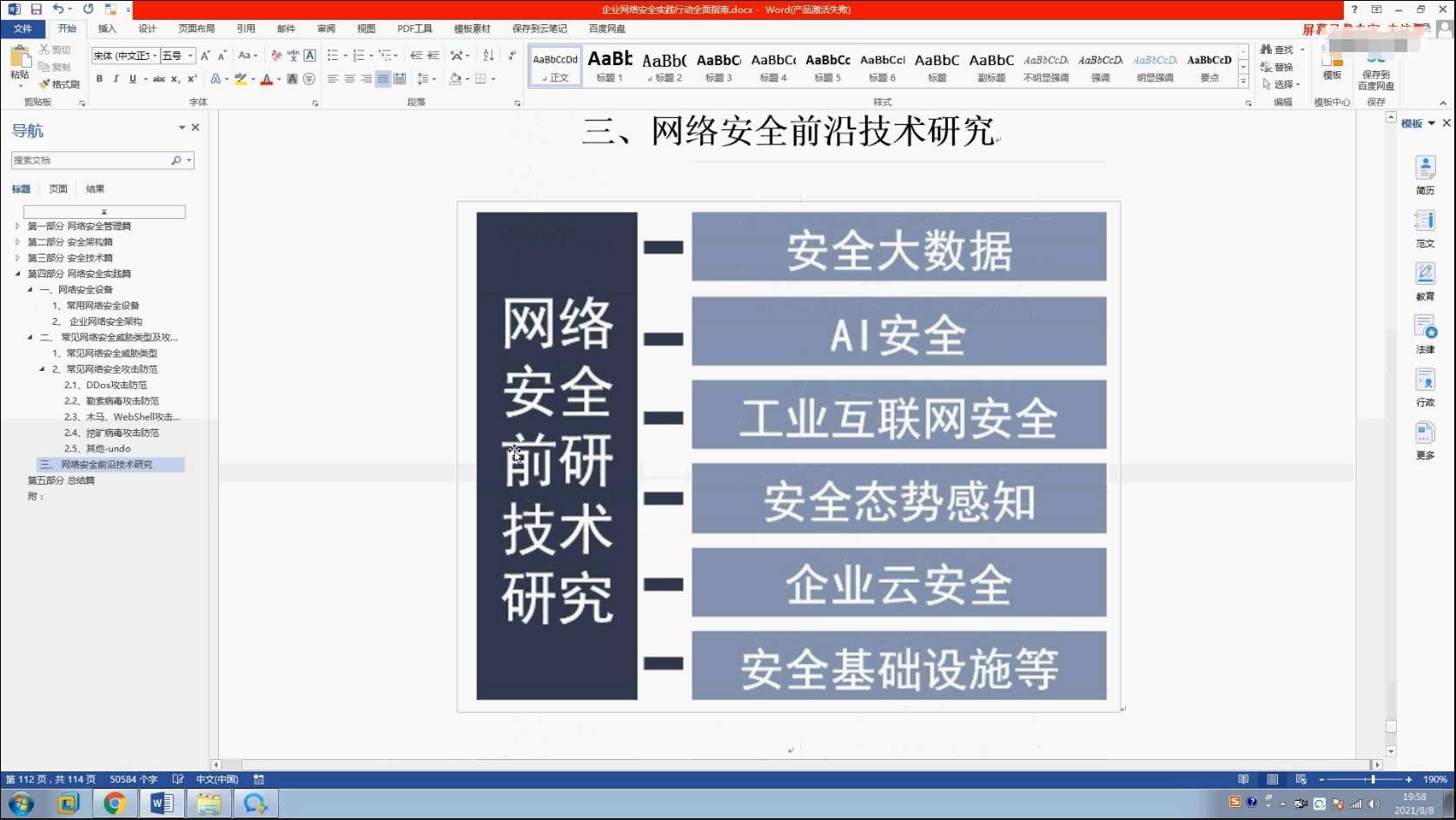Image resolution: width=1456 pixels, height=820 pixels.
Task: Open the bullet list icon
Action: click(333, 55)
